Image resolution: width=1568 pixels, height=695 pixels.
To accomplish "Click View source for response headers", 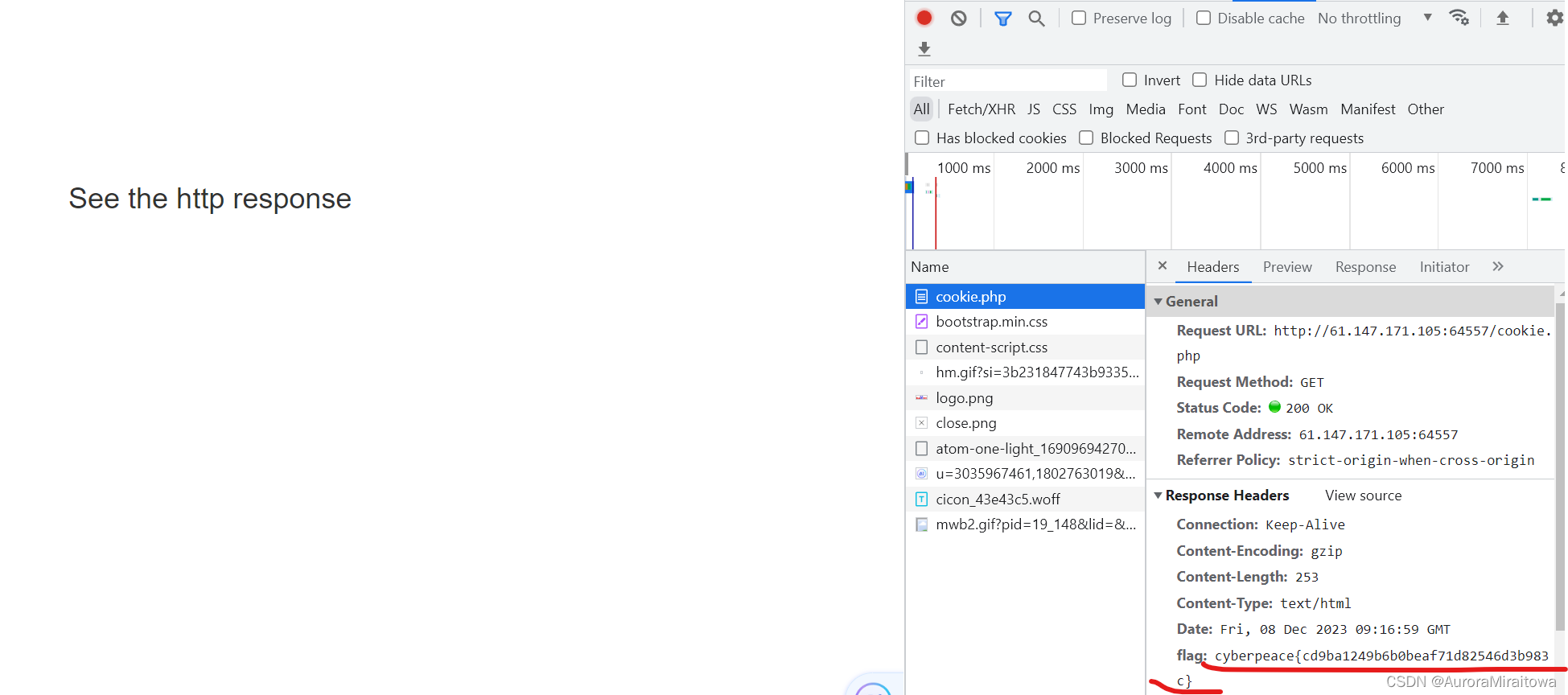I will [x=1364, y=496].
